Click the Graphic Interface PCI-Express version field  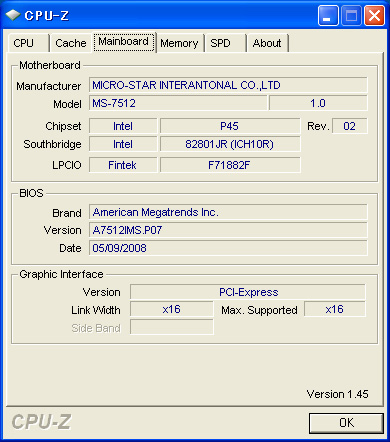(x=248, y=292)
